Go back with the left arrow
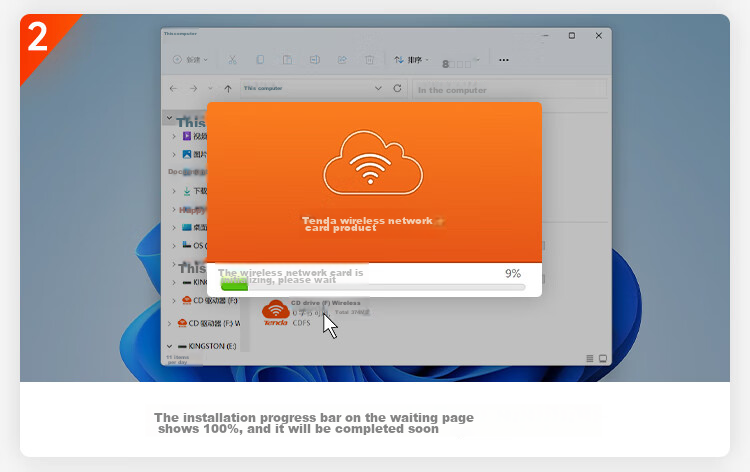 click(x=173, y=88)
